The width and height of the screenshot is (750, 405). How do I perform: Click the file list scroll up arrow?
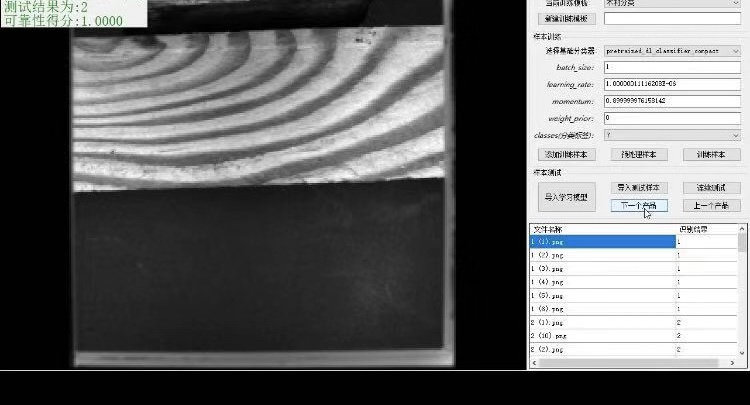pos(742,229)
